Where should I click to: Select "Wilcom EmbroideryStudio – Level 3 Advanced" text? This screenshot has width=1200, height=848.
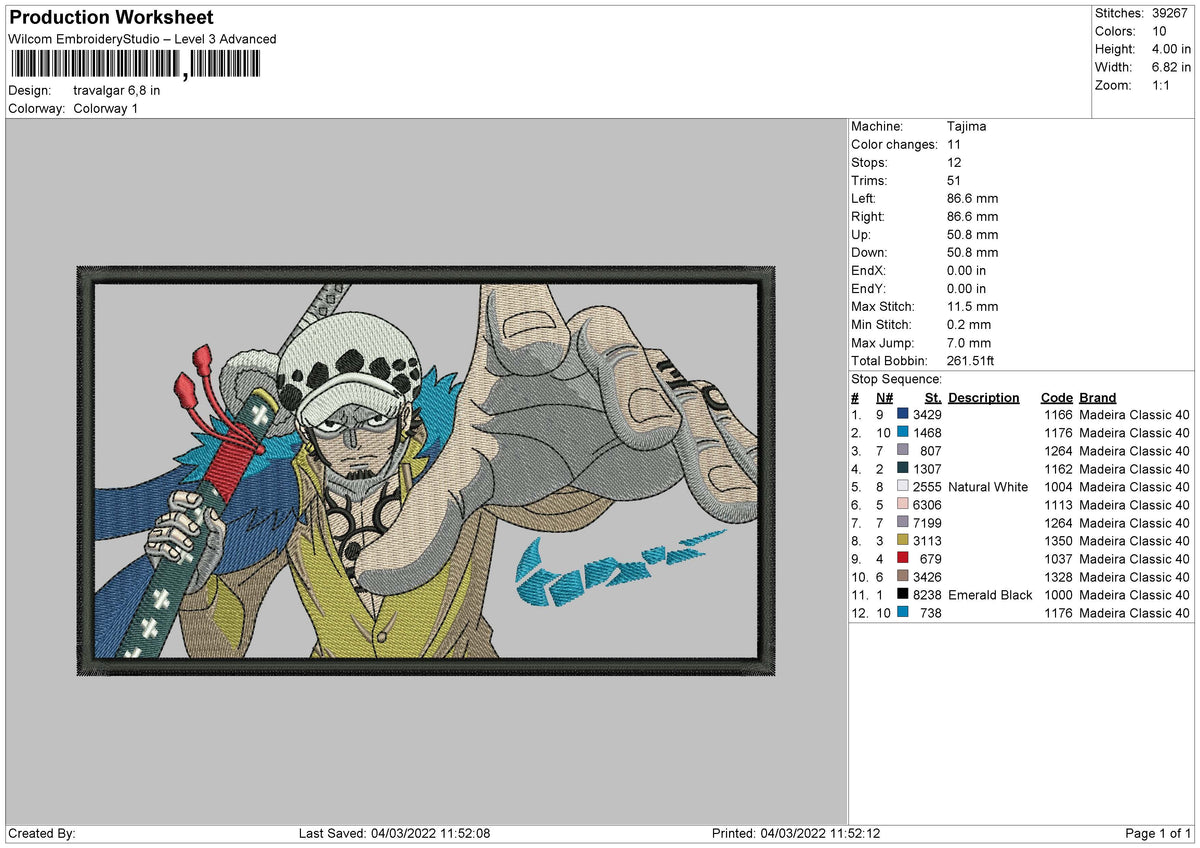tap(142, 39)
